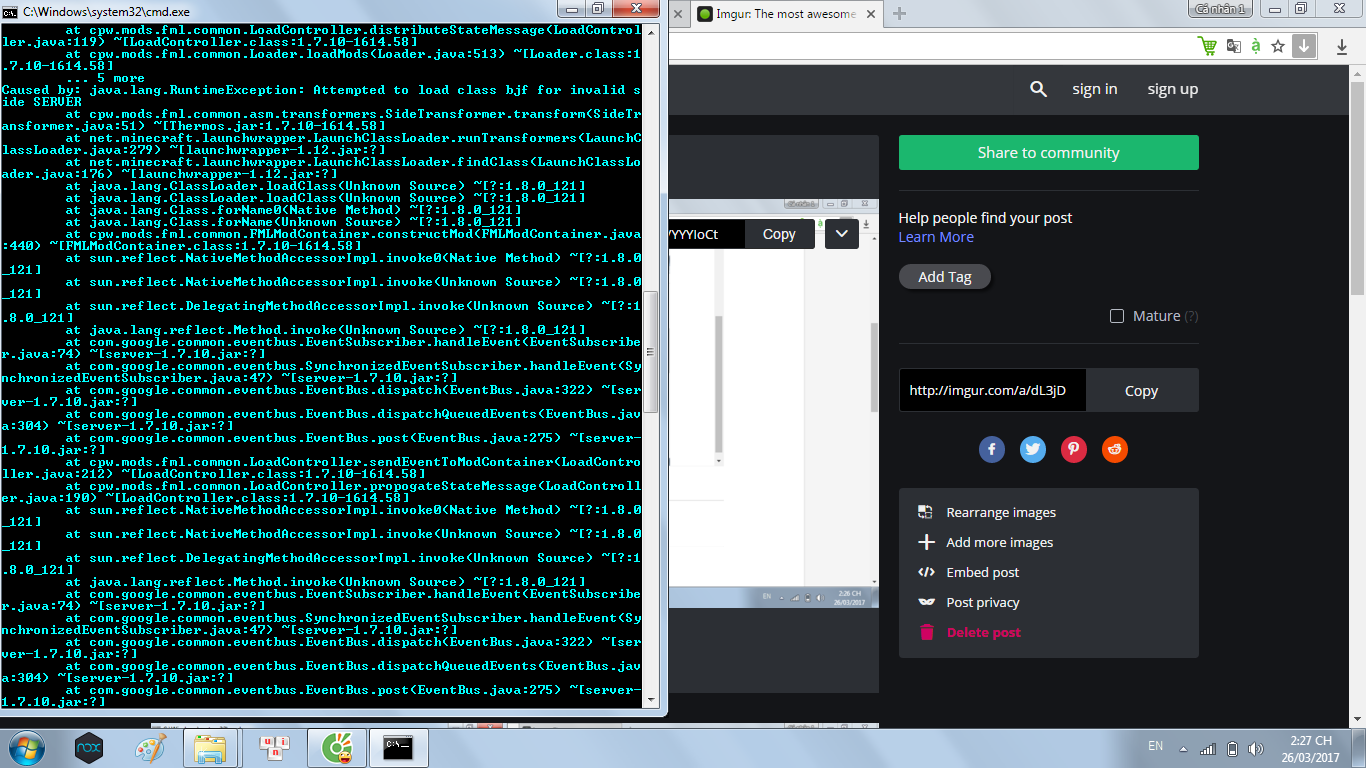This screenshot has height=768, width=1366.
Task: Click the Cá nhân 1 profile button
Action: tap(1221, 9)
